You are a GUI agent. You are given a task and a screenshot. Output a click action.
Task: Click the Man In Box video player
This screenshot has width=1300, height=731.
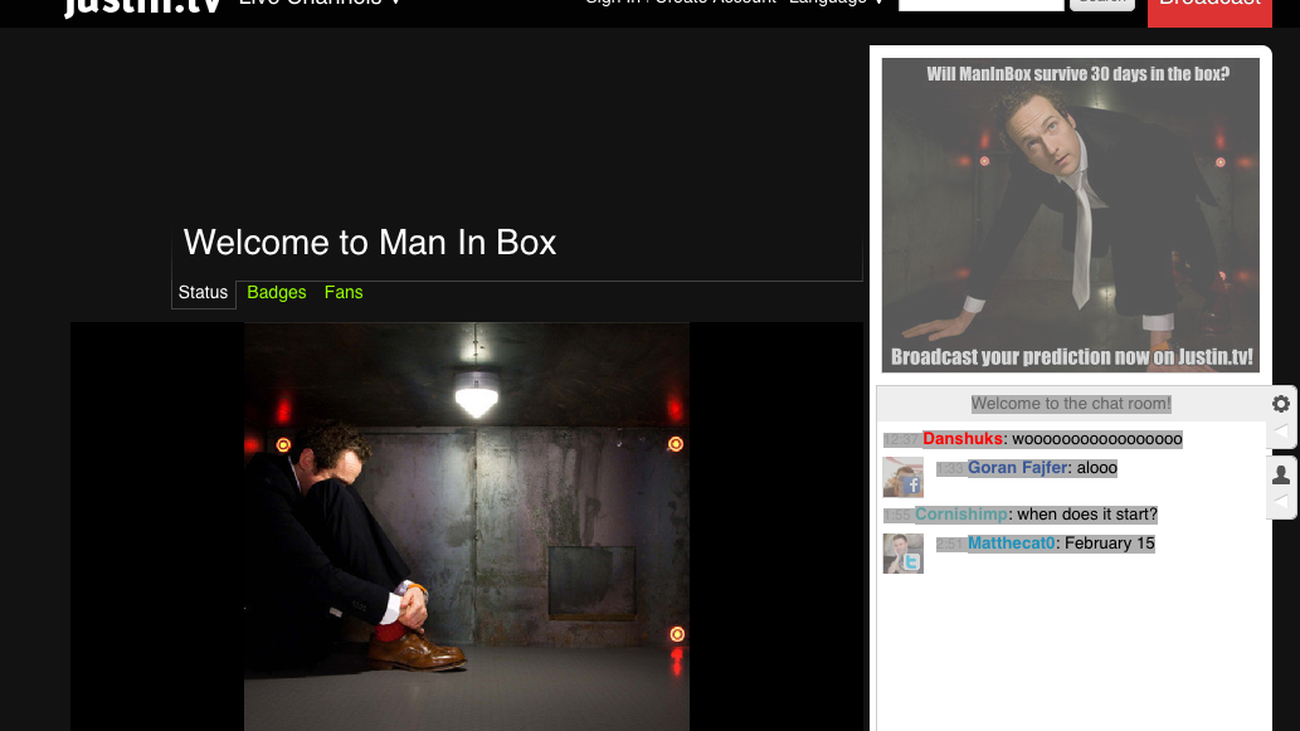click(466, 525)
